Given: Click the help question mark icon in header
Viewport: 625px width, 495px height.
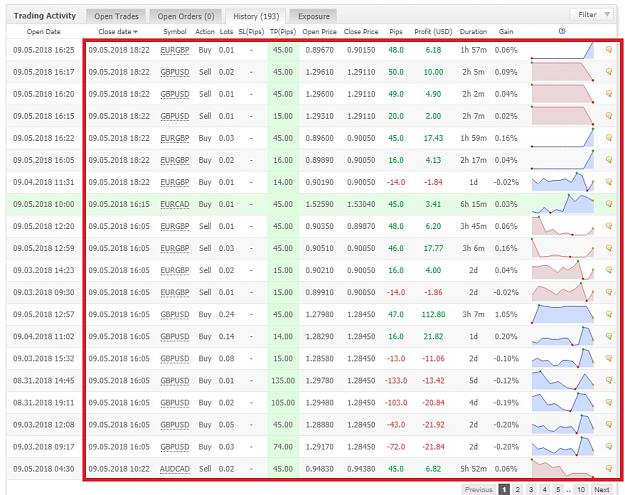Looking at the screenshot, I should point(562,31).
